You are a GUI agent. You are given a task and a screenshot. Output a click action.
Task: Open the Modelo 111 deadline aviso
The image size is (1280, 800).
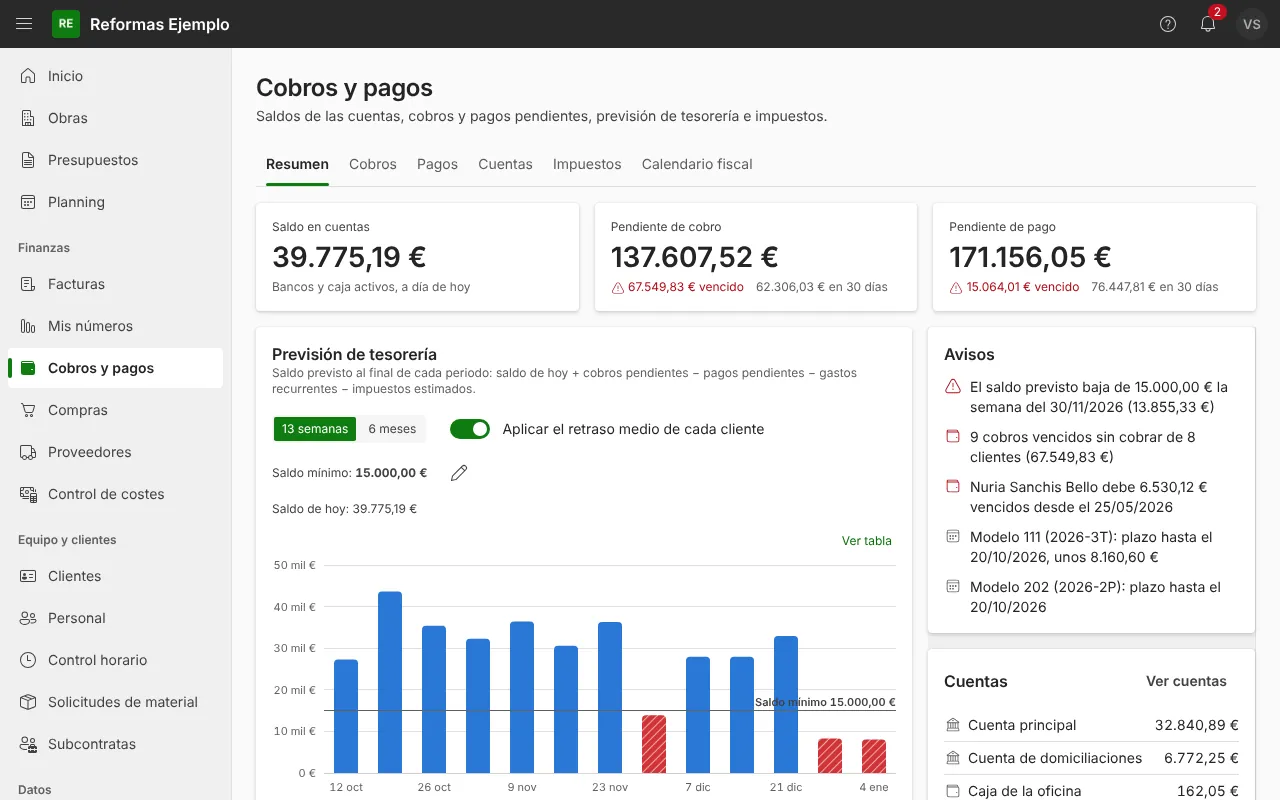point(1091,547)
